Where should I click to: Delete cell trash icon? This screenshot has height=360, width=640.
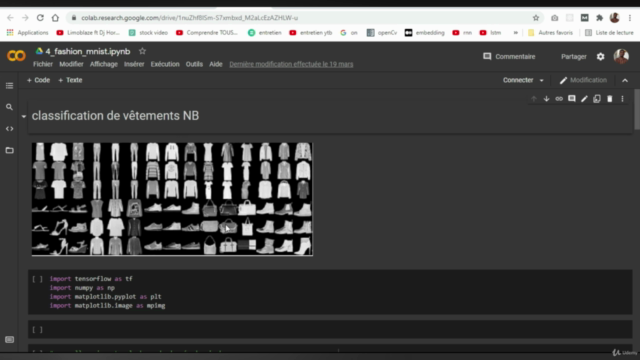click(609, 99)
